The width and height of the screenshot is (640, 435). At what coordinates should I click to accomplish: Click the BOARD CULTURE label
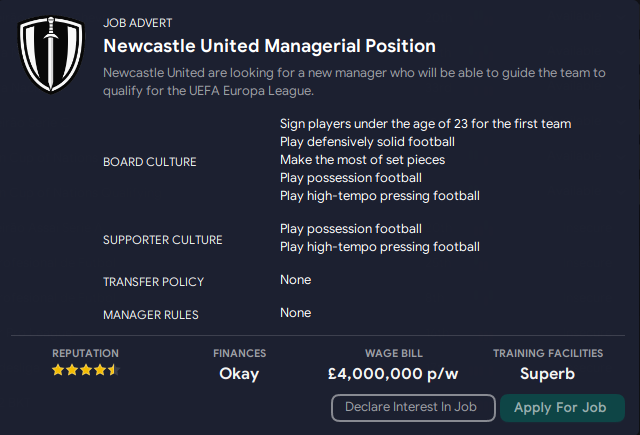coord(150,162)
